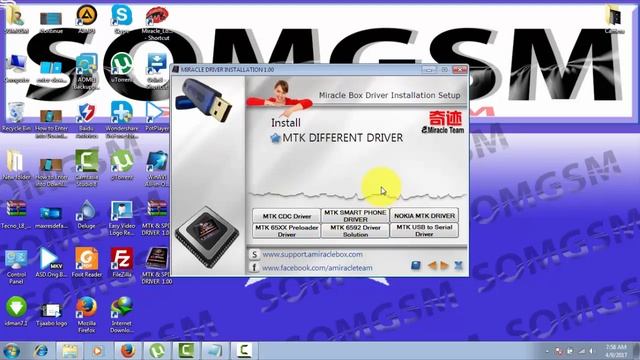Select the ASD.Ong MKV video file
The image size is (640, 360).
pos(51,263)
